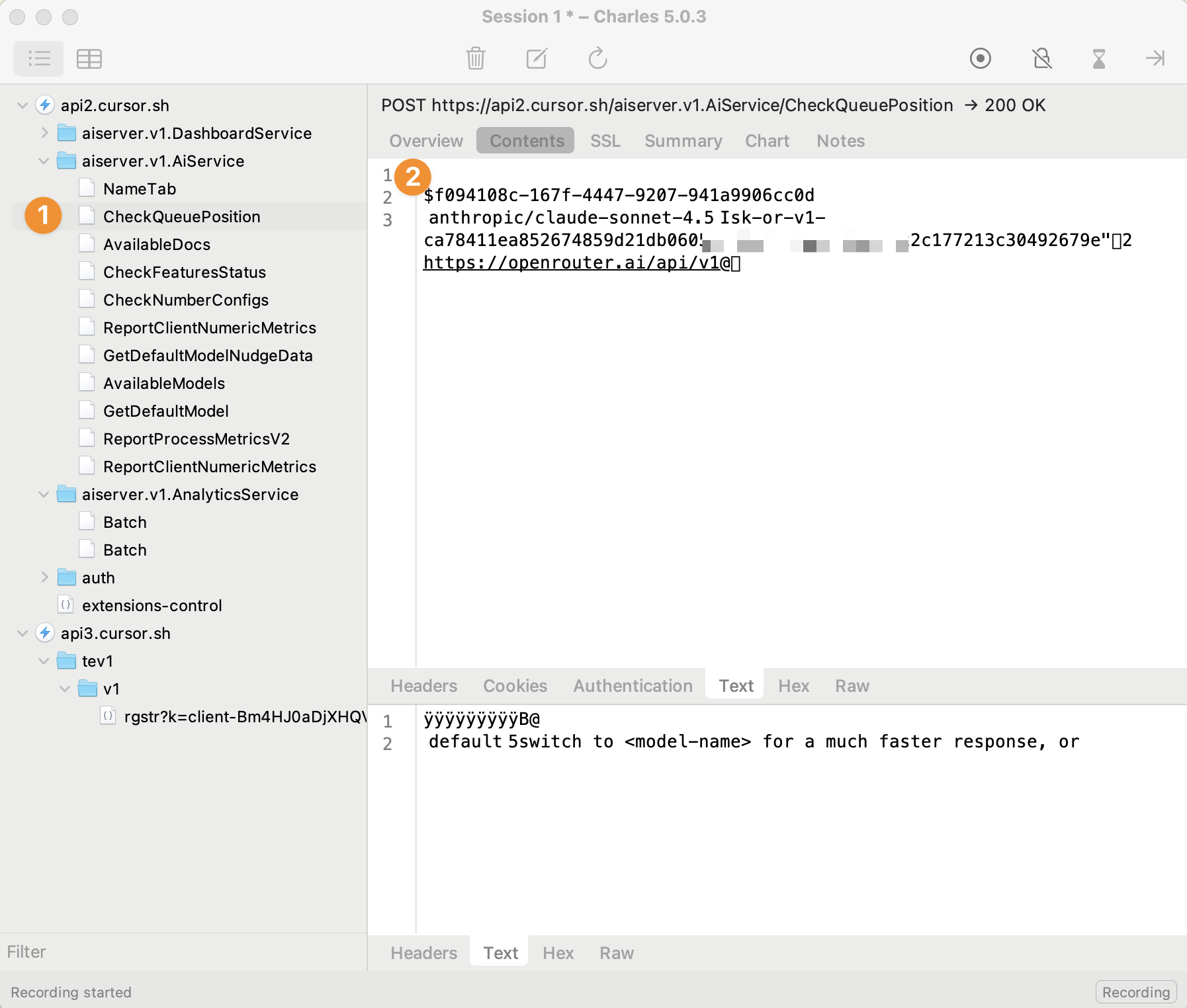
Task: Expand the aiserver.v1.DashboardService folder
Action: (x=44, y=133)
